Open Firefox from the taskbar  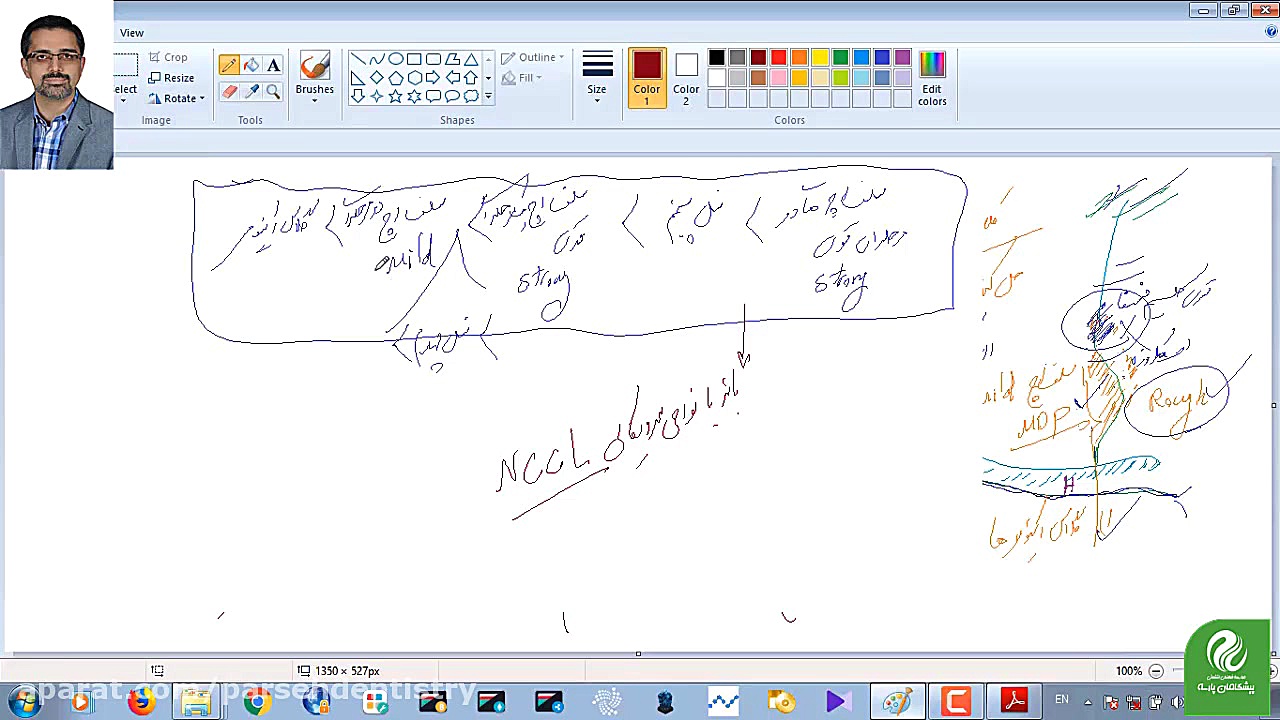pyautogui.click(x=141, y=701)
